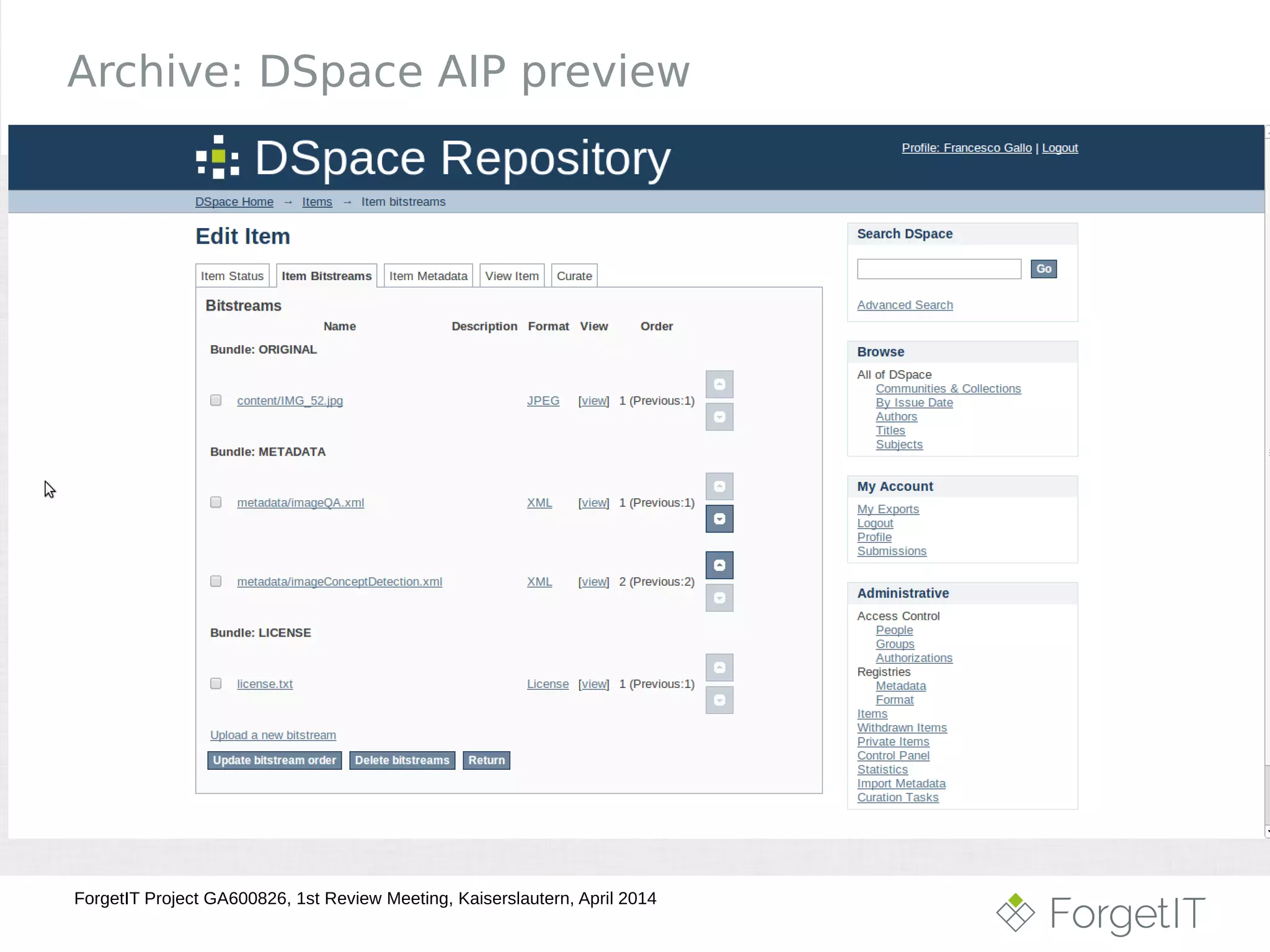Viewport: 1270px width, 952px height.
Task: Open People under Access Control
Action: pos(894,630)
